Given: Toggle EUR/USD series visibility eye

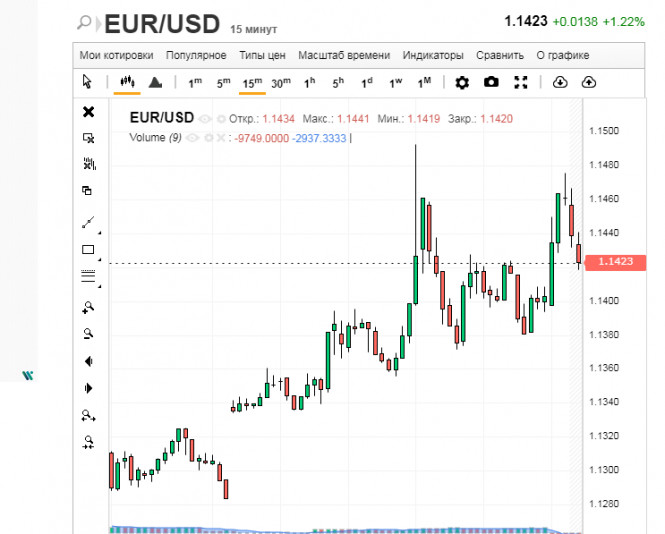Looking at the screenshot, I should [x=205, y=119].
